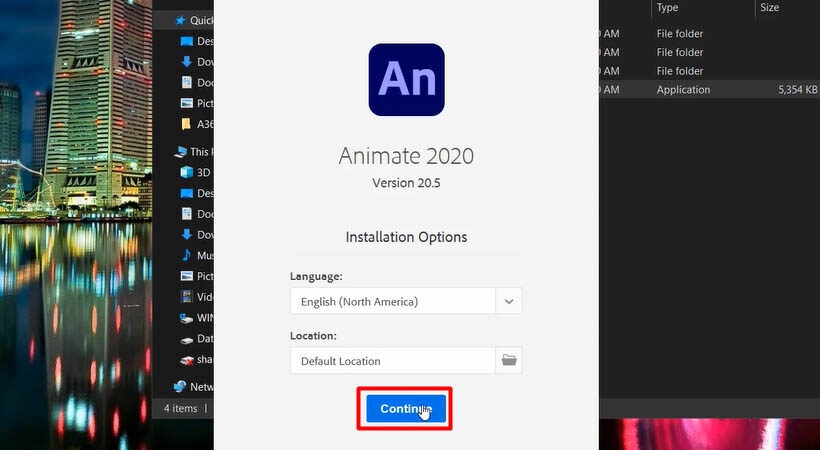Open the Music note icon in the sidebar
This screenshot has height=450, width=820.
tap(187, 255)
